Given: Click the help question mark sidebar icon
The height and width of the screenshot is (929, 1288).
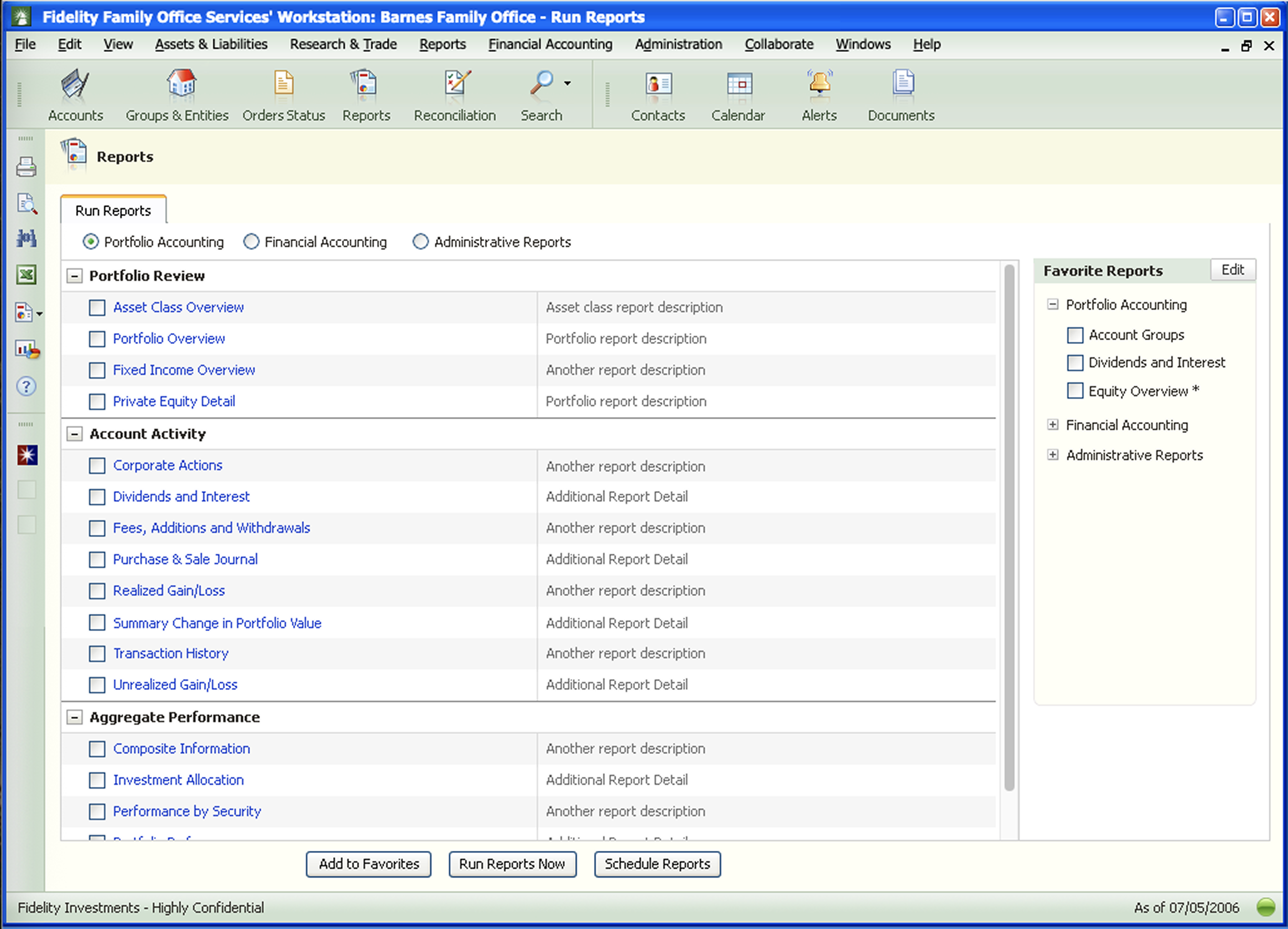Looking at the screenshot, I should pos(26,386).
